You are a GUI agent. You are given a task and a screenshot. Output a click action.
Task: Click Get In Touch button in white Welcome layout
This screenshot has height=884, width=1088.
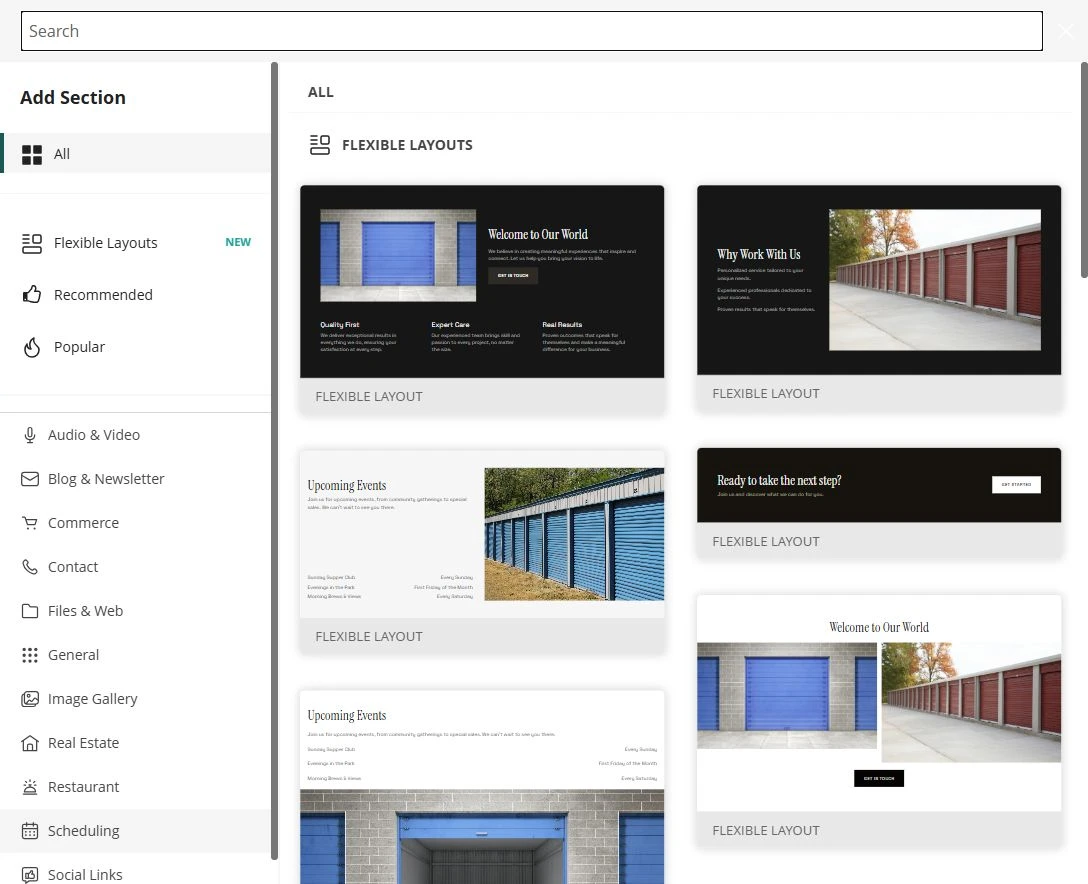pyautogui.click(x=878, y=779)
